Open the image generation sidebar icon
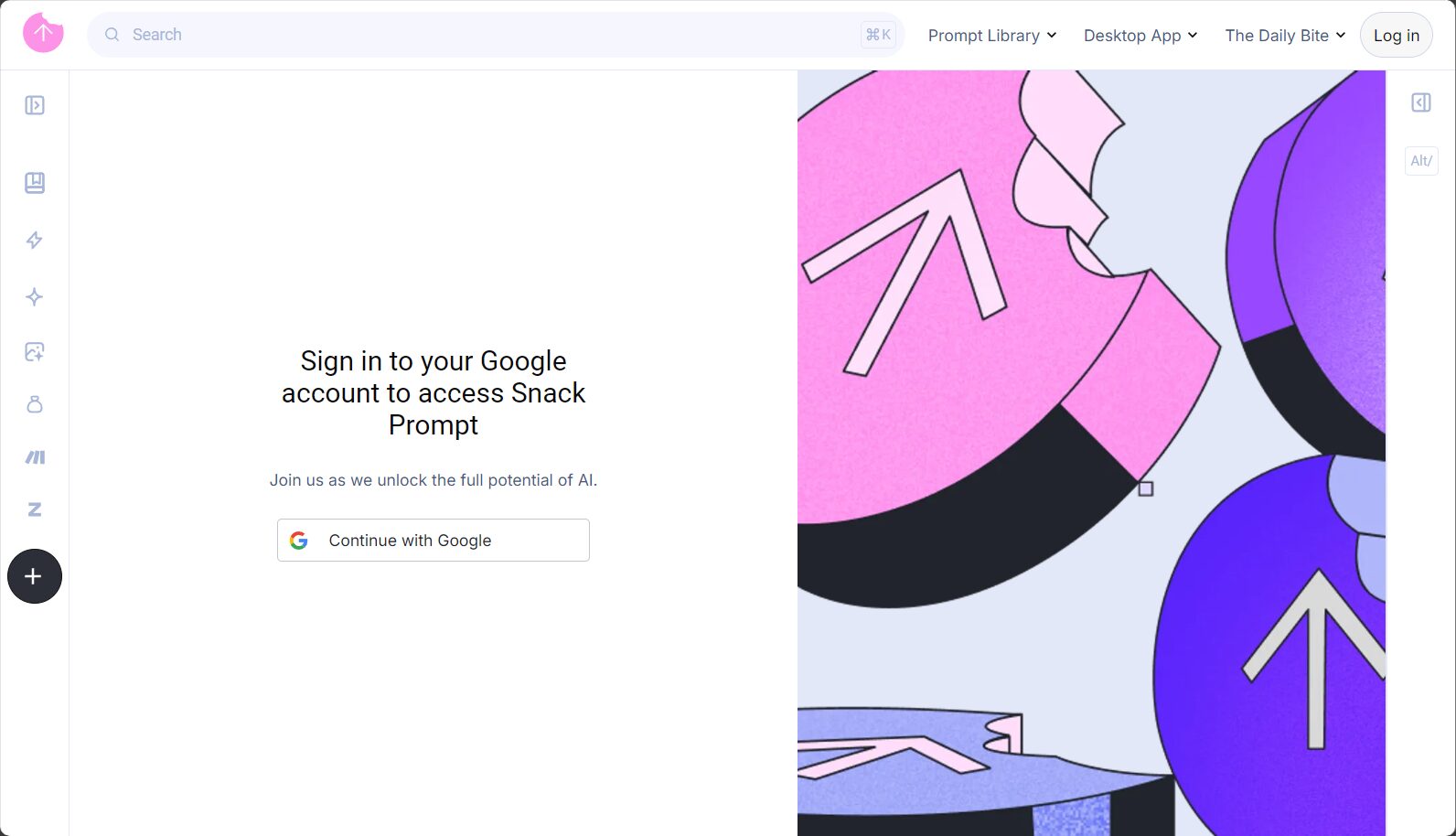Viewport: 1456px width, 836px height. pyautogui.click(x=35, y=351)
